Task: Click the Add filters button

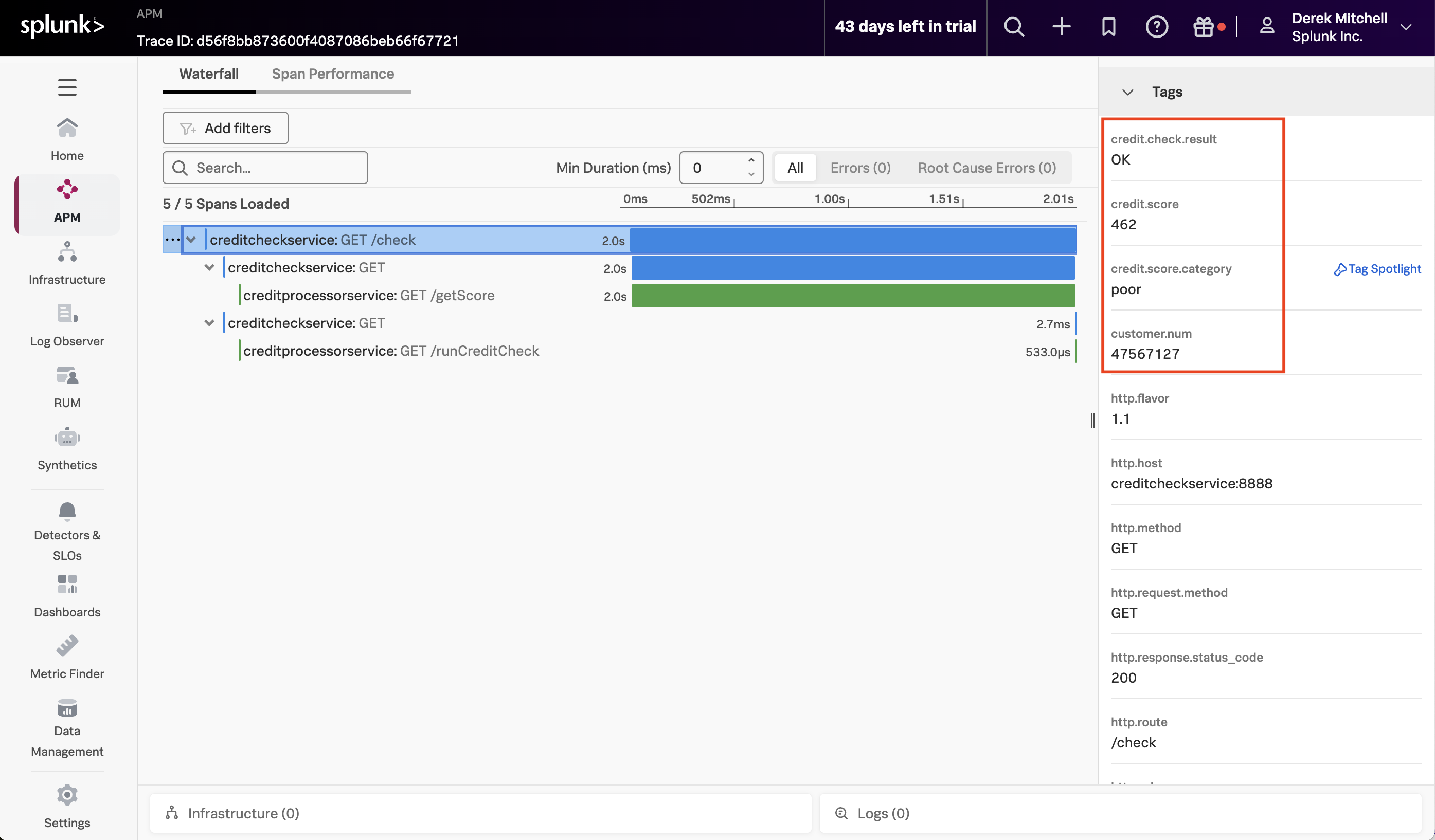Action: (225, 128)
